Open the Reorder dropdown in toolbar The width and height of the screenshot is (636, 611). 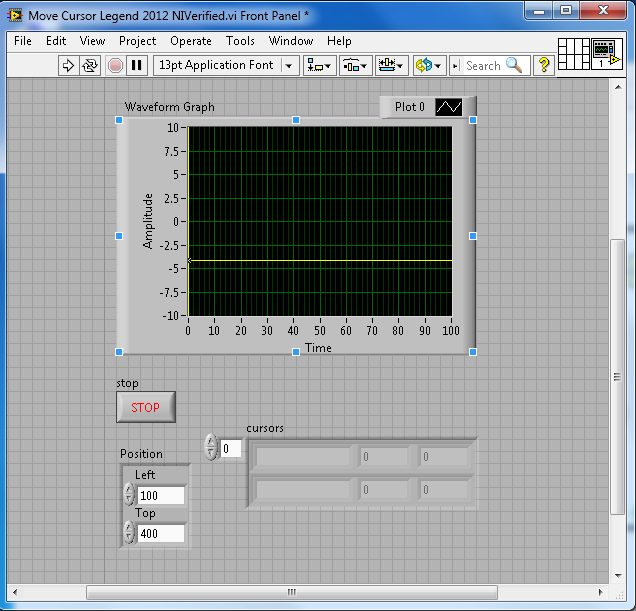coord(428,65)
